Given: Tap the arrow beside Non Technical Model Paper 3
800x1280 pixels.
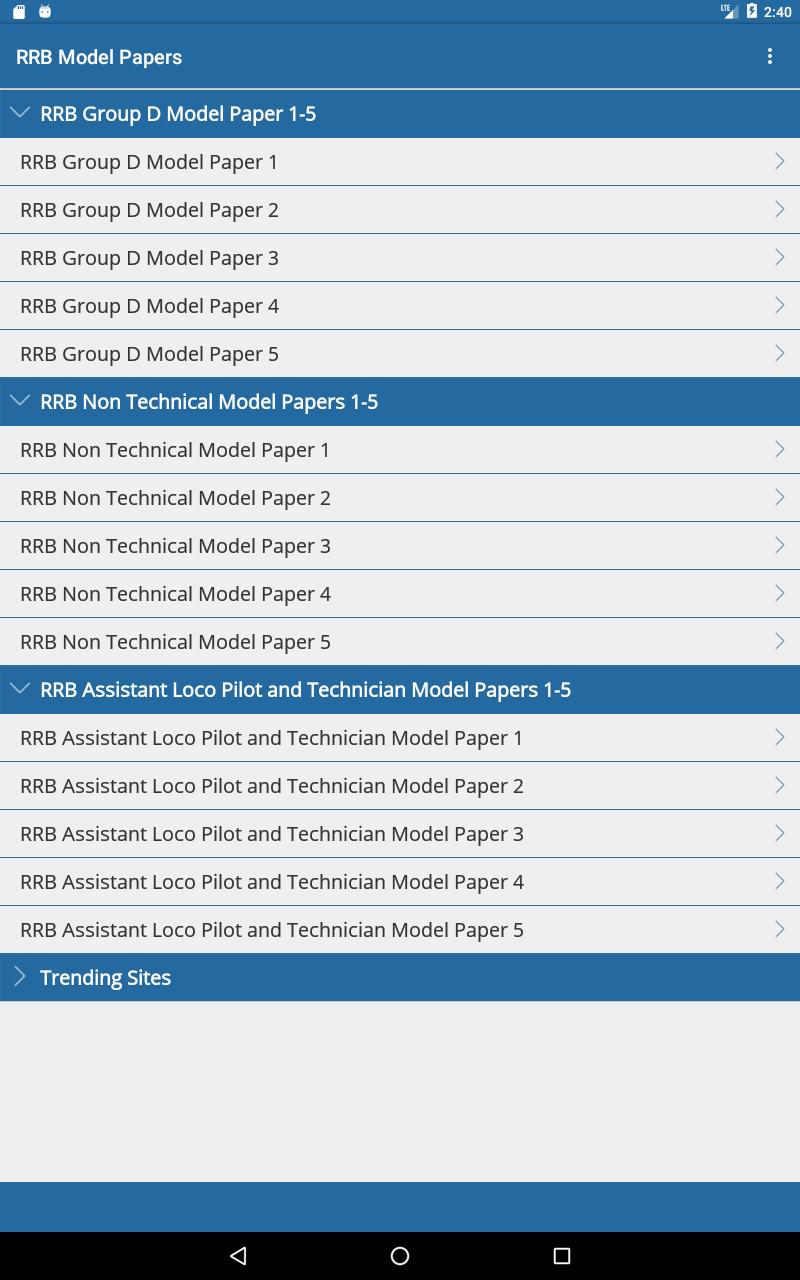Looking at the screenshot, I should coord(780,545).
